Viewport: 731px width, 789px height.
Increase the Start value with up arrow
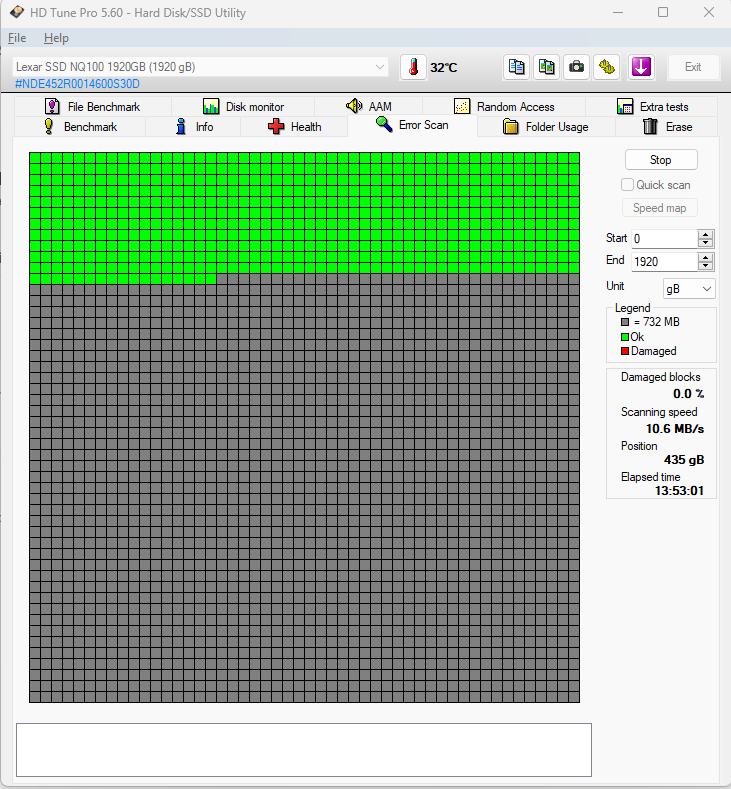[x=705, y=234]
